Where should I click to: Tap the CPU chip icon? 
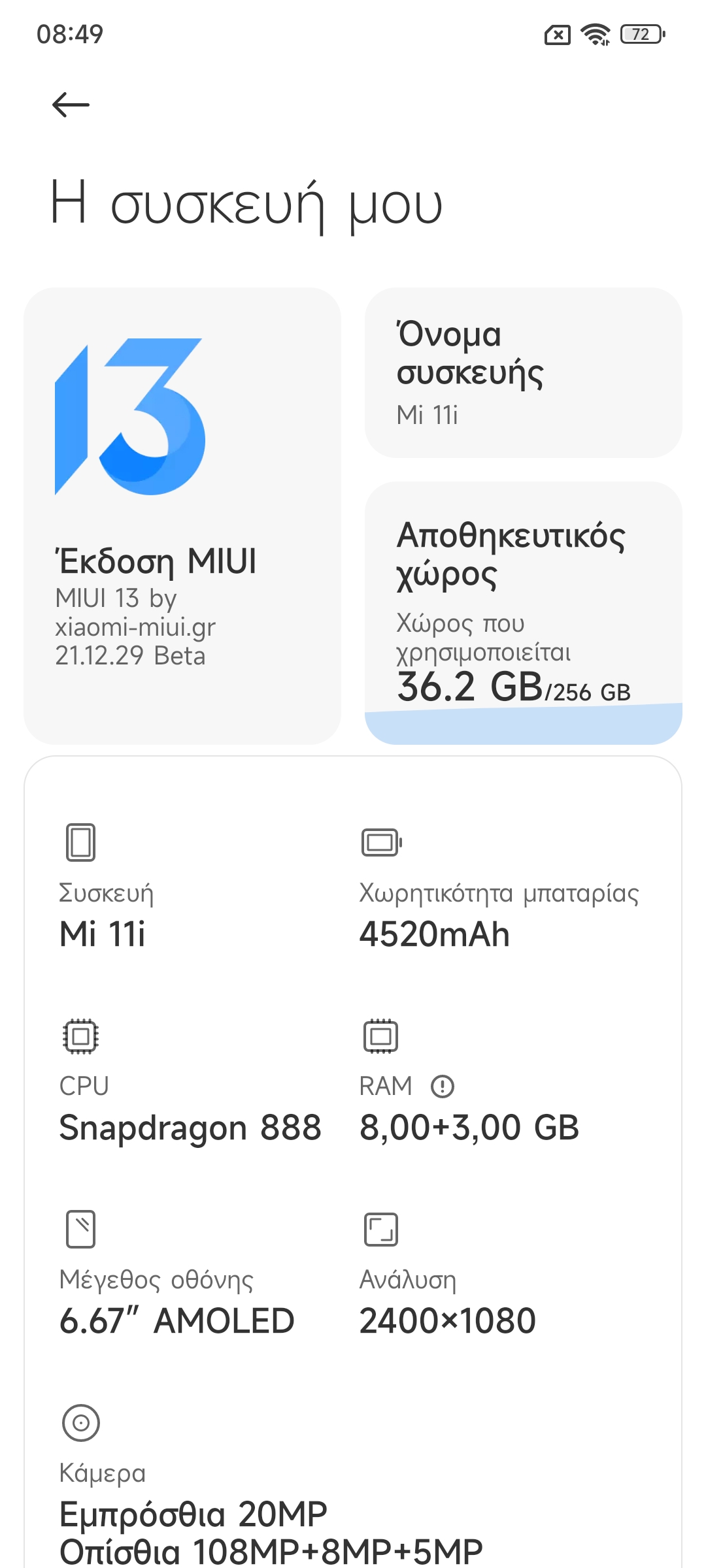[x=81, y=1036]
